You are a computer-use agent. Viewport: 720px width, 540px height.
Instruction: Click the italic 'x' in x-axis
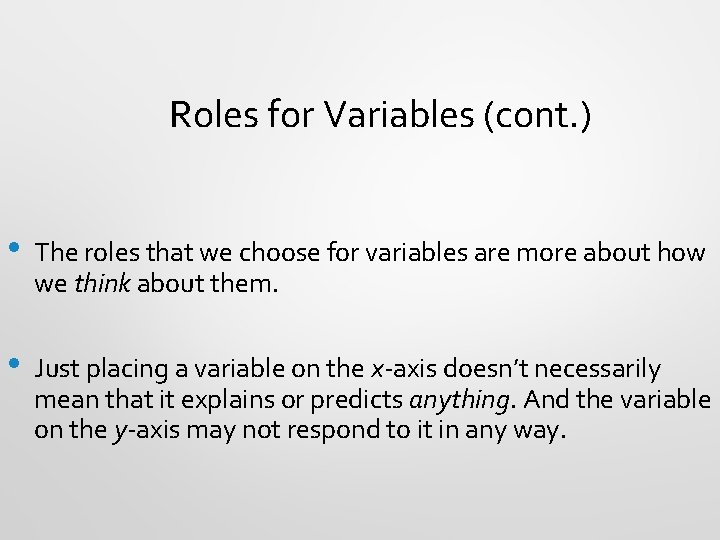(x=377, y=370)
